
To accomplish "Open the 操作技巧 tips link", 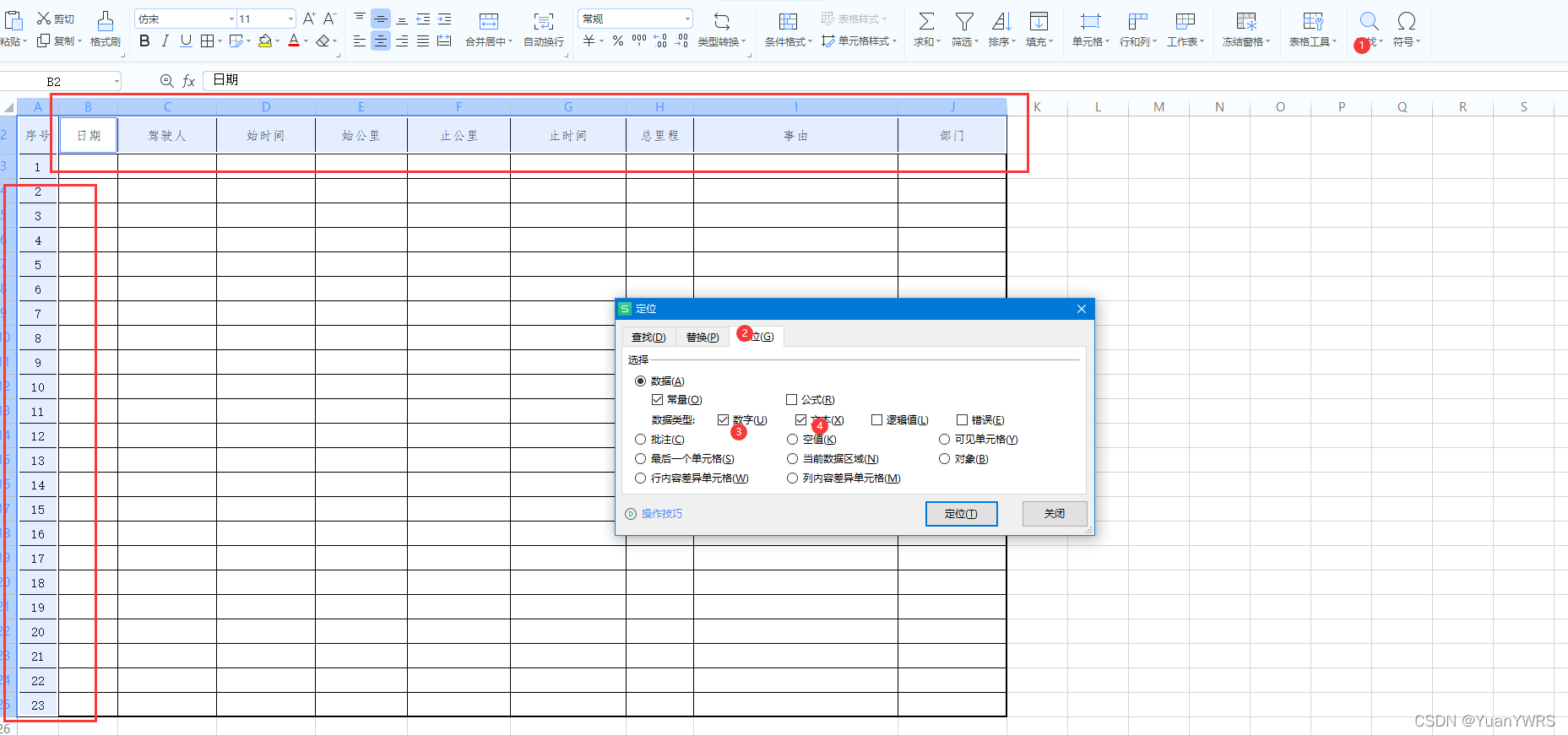I will [x=661, y=514].
